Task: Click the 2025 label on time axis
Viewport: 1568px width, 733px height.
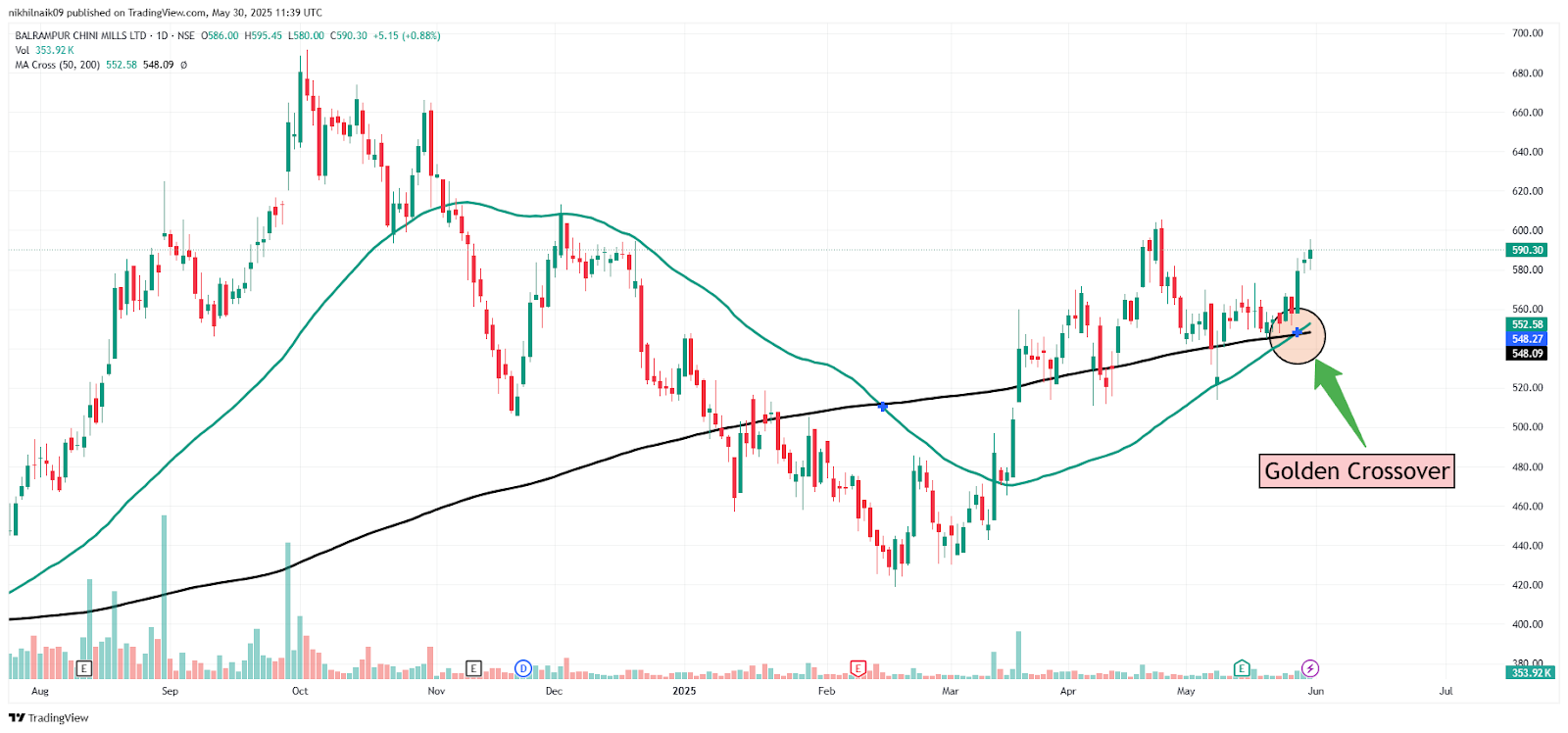Action: click(684, 691)
